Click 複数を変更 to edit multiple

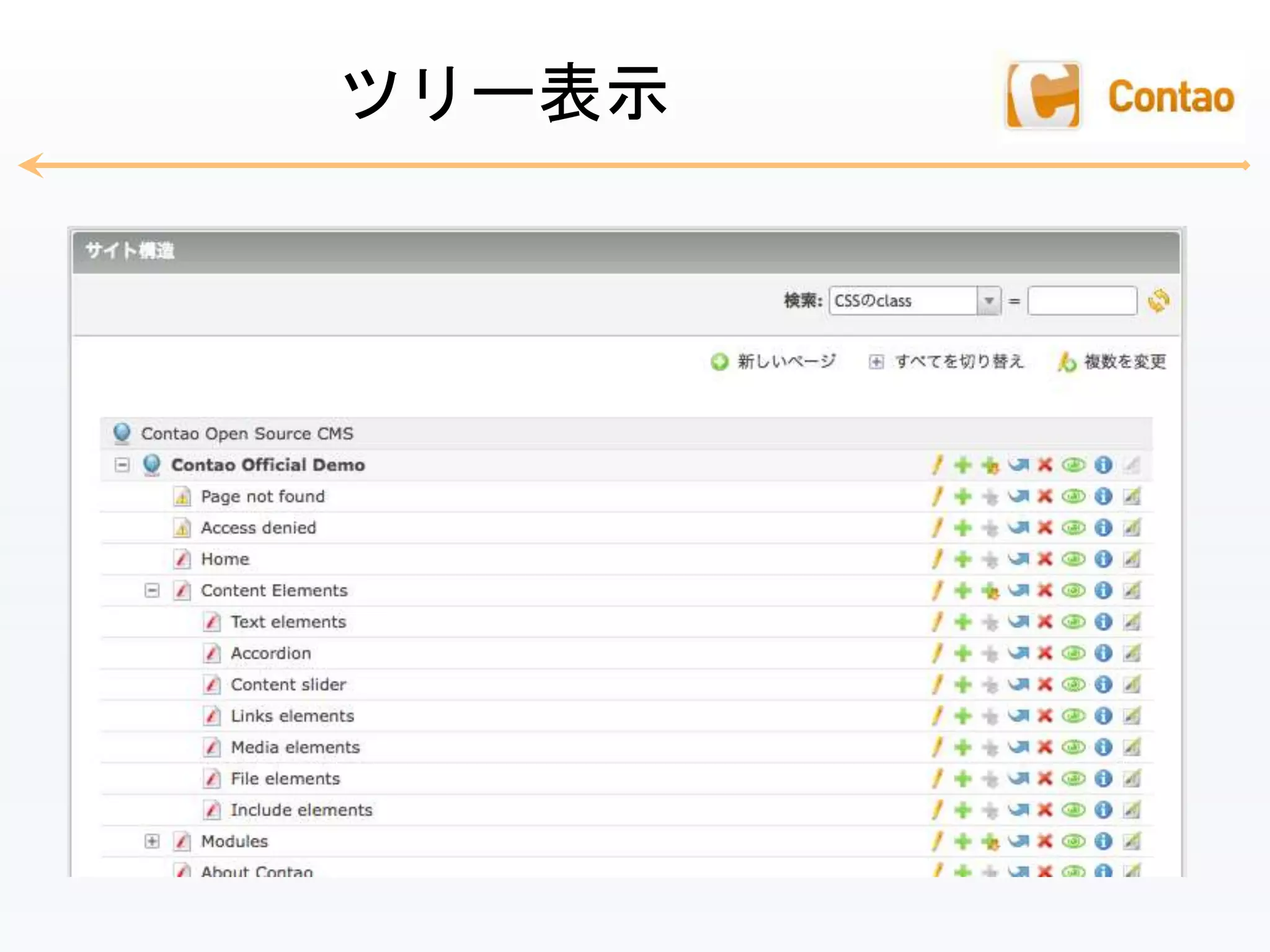click(1112, 361)
